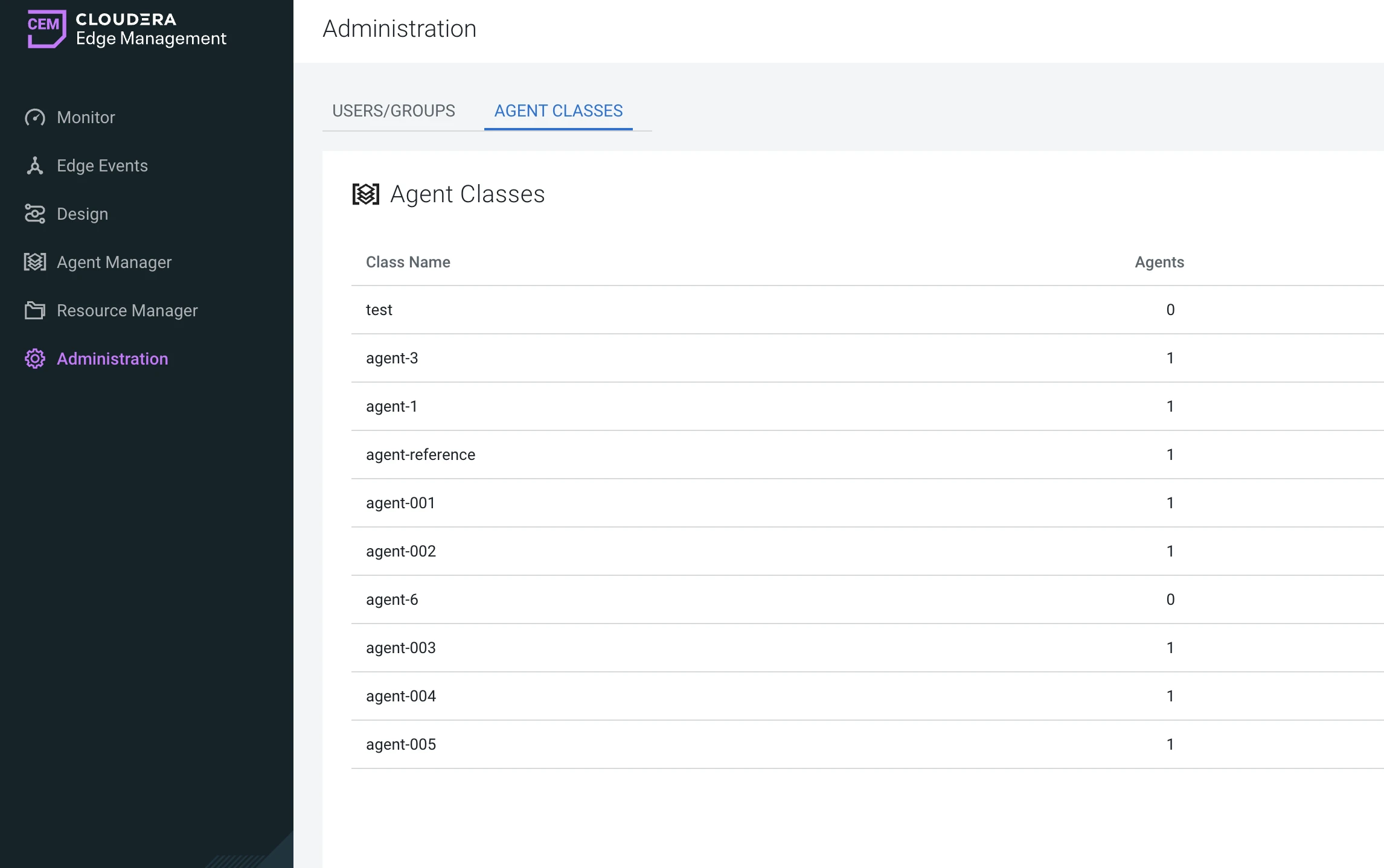The image size is (1384, 868).
Task: Open the agent-reference class row
Action: [420, 455]
